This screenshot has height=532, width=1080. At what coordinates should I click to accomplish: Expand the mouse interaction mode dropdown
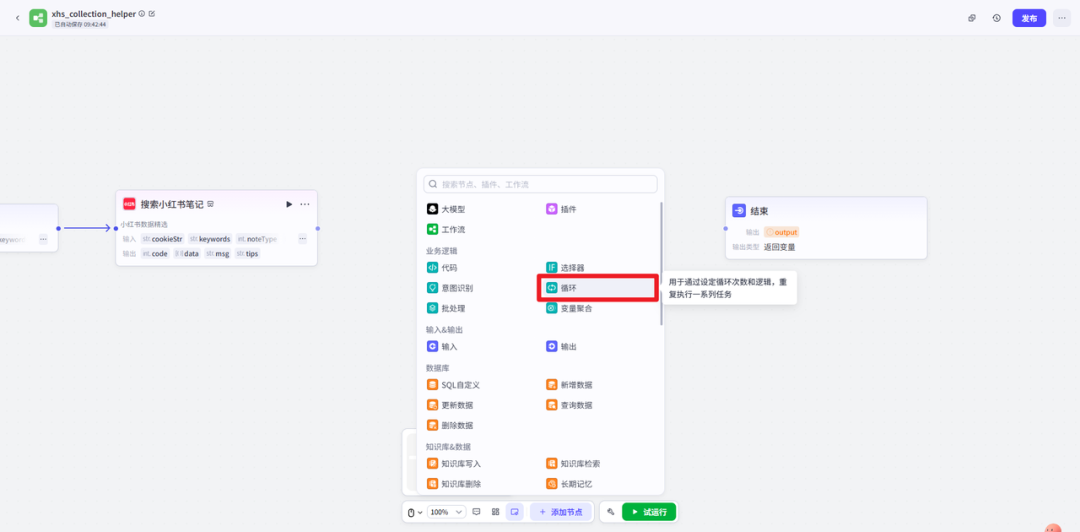click(x=414, y=512)
